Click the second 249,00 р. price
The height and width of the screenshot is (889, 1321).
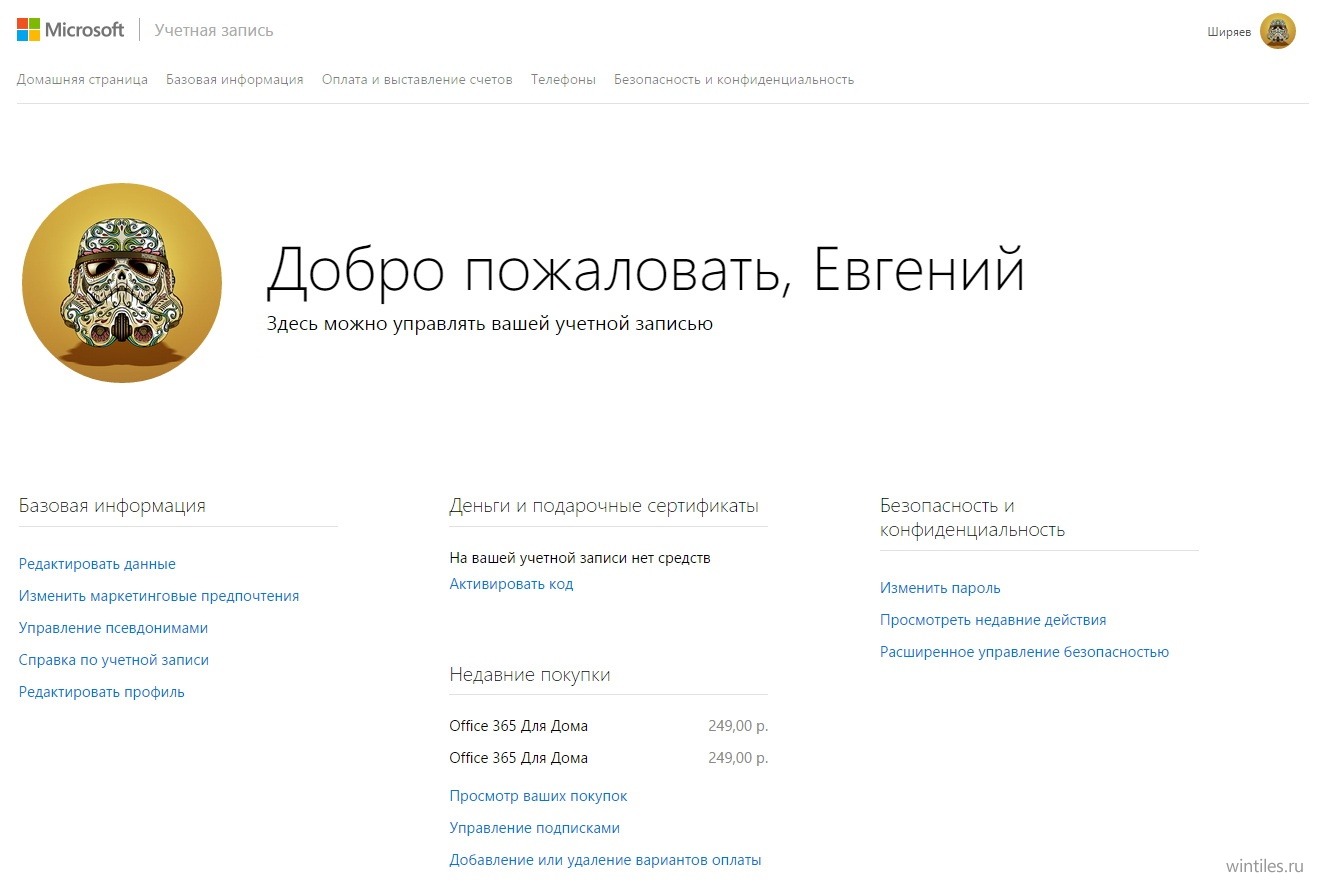coord(738,758)
